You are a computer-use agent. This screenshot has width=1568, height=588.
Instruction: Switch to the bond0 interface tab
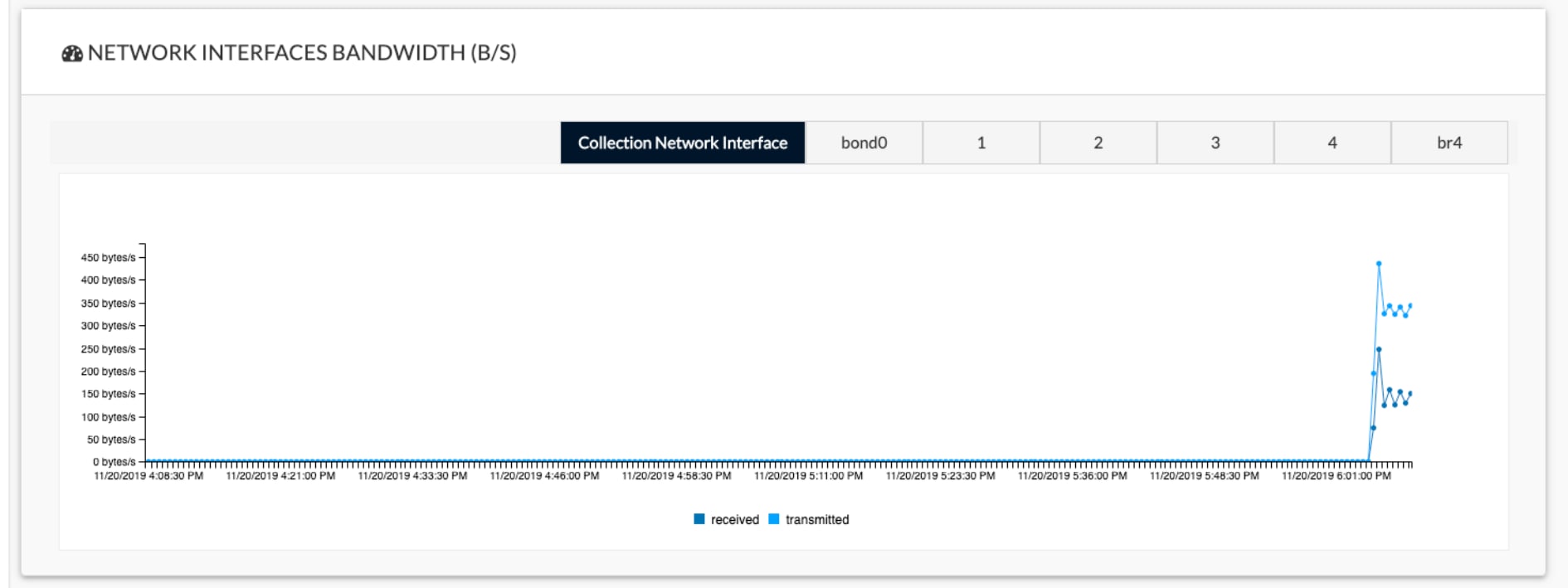coord(864,143)
